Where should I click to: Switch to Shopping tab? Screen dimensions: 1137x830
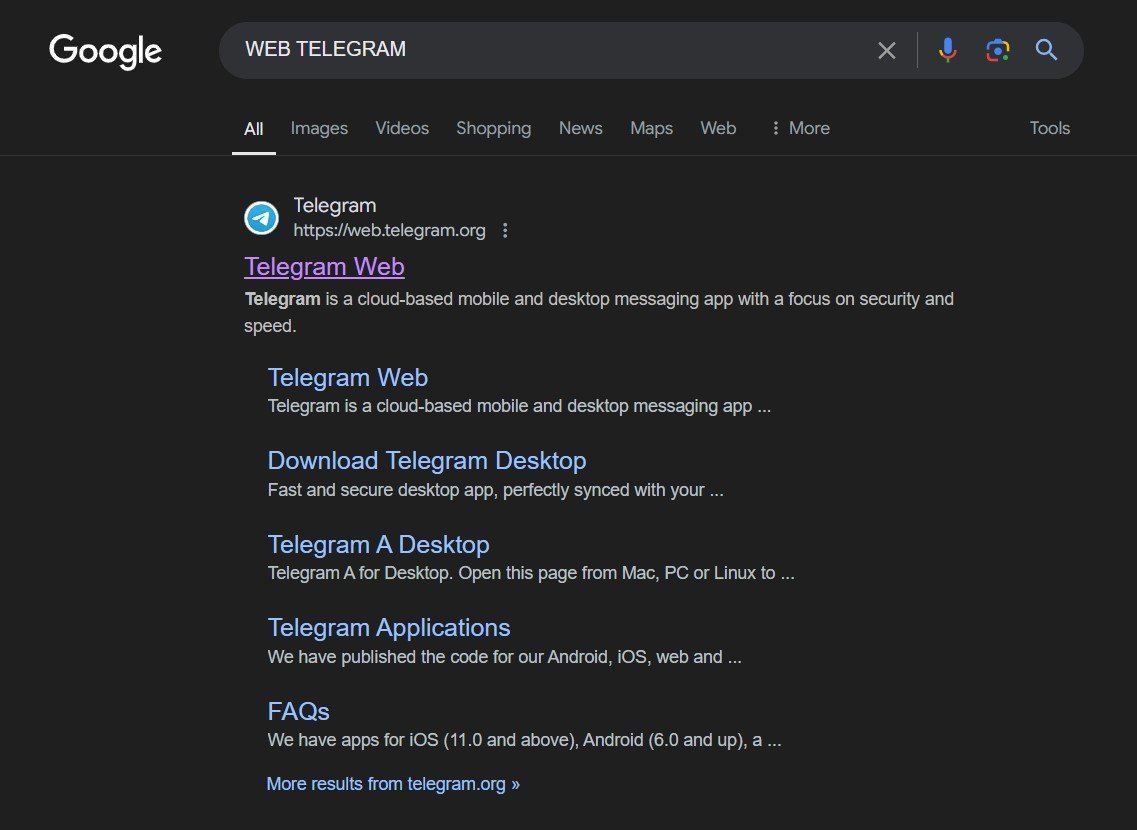[x=493, y=128]
